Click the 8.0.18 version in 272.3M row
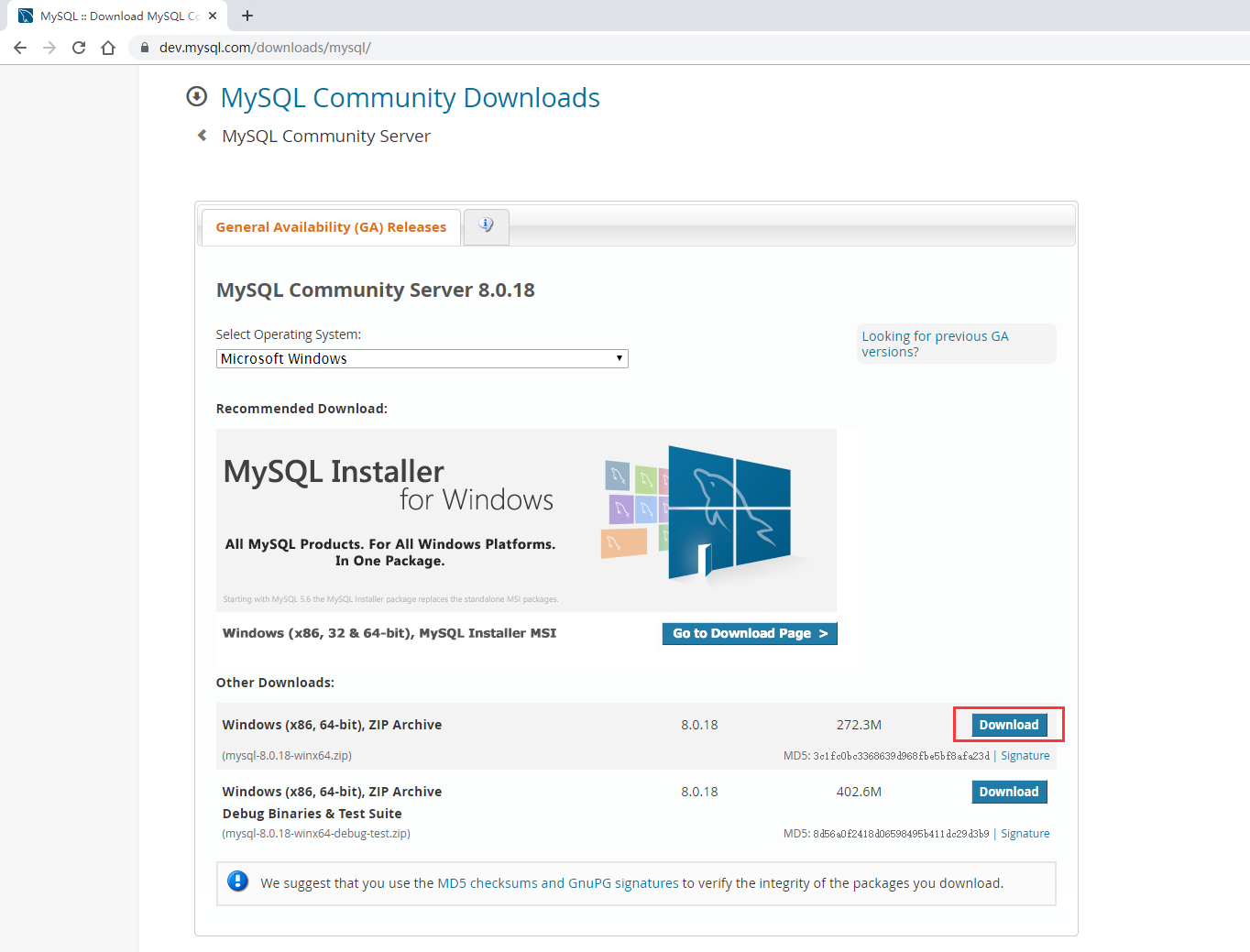This screenshot has width=1250, height=952. point(699,725)
